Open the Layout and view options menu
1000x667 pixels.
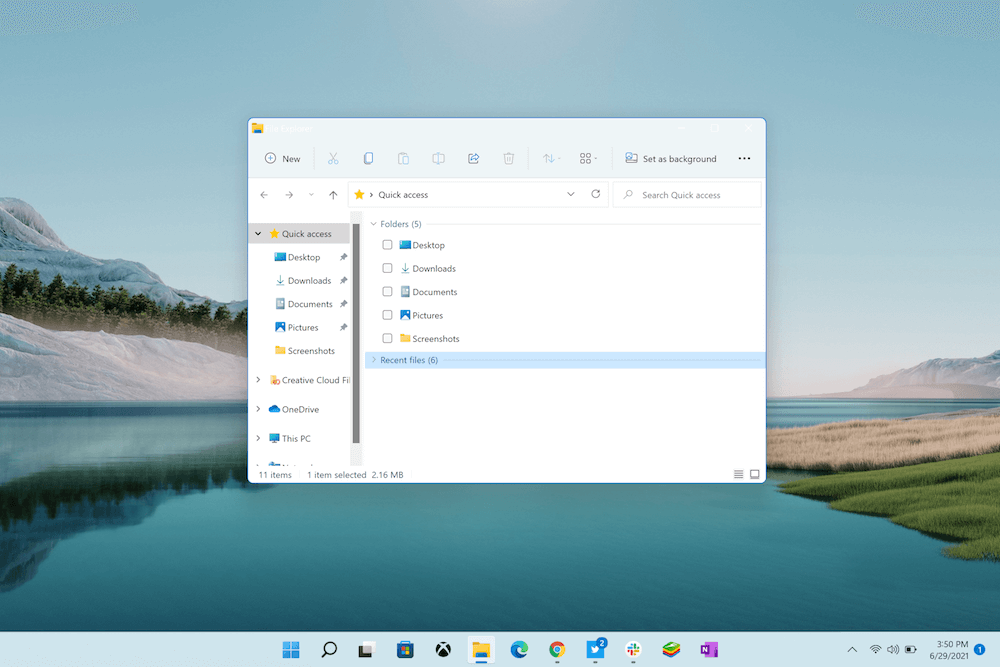pyautogui.click(x=589, y=159)
